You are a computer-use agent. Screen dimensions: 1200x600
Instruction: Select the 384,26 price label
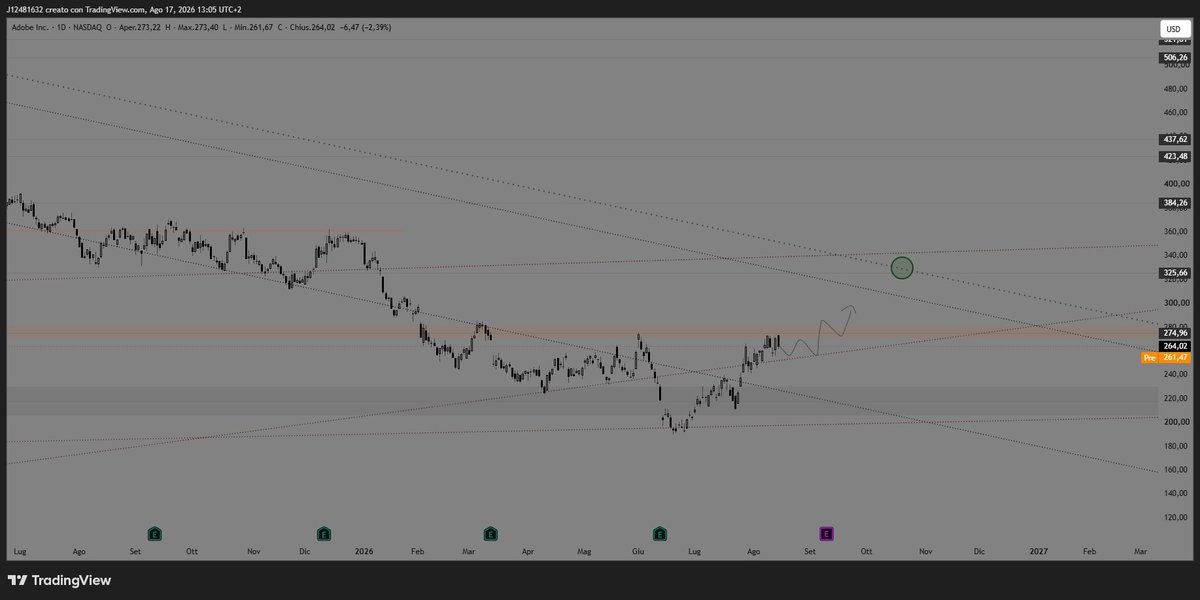(x=1174, y=202)
